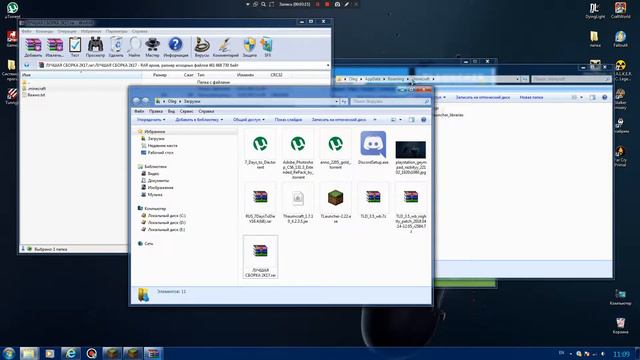Select Сеть in the navigation pane

[x=149, y=243]
